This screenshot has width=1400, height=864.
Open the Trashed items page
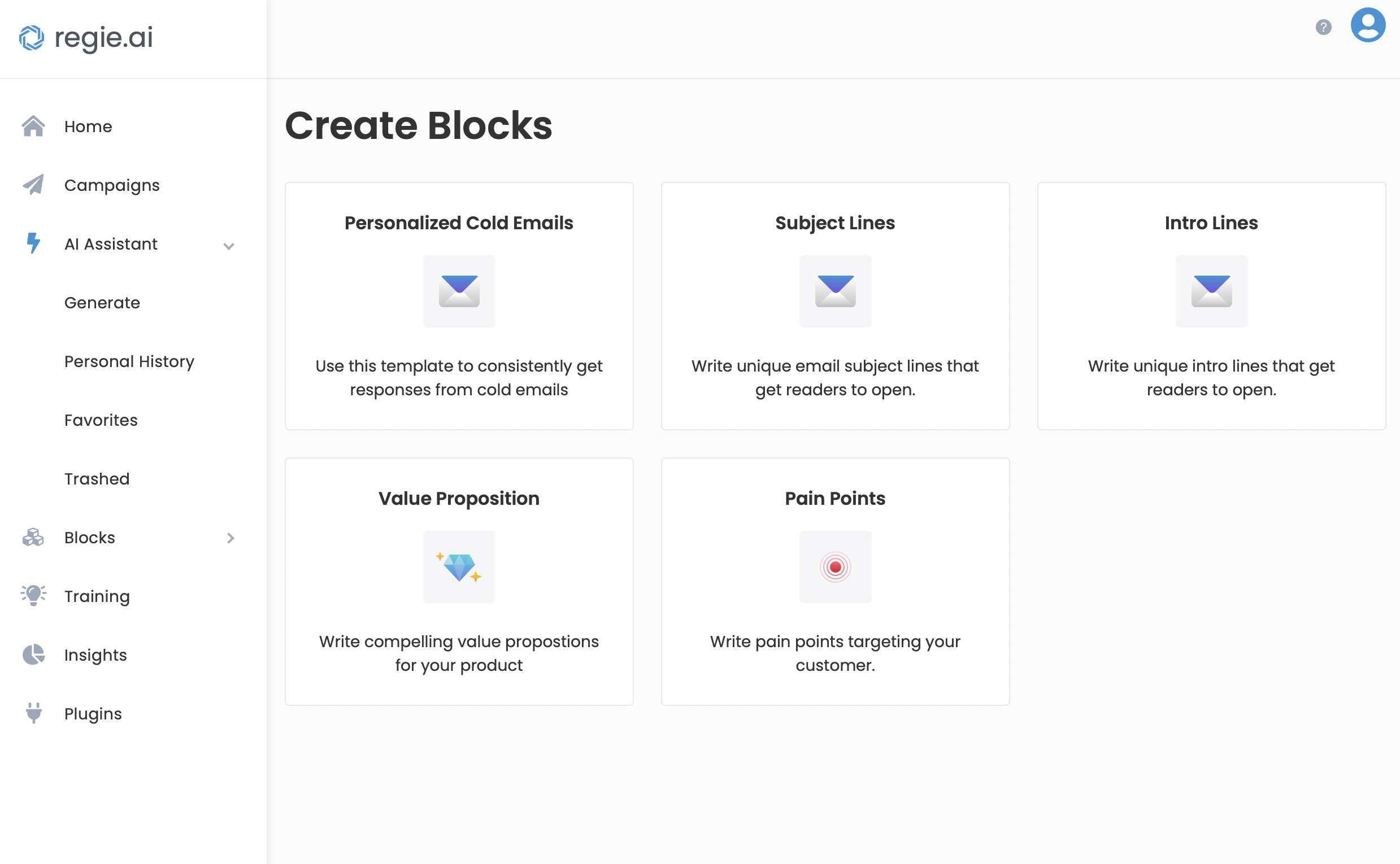[x=97, y=479]
